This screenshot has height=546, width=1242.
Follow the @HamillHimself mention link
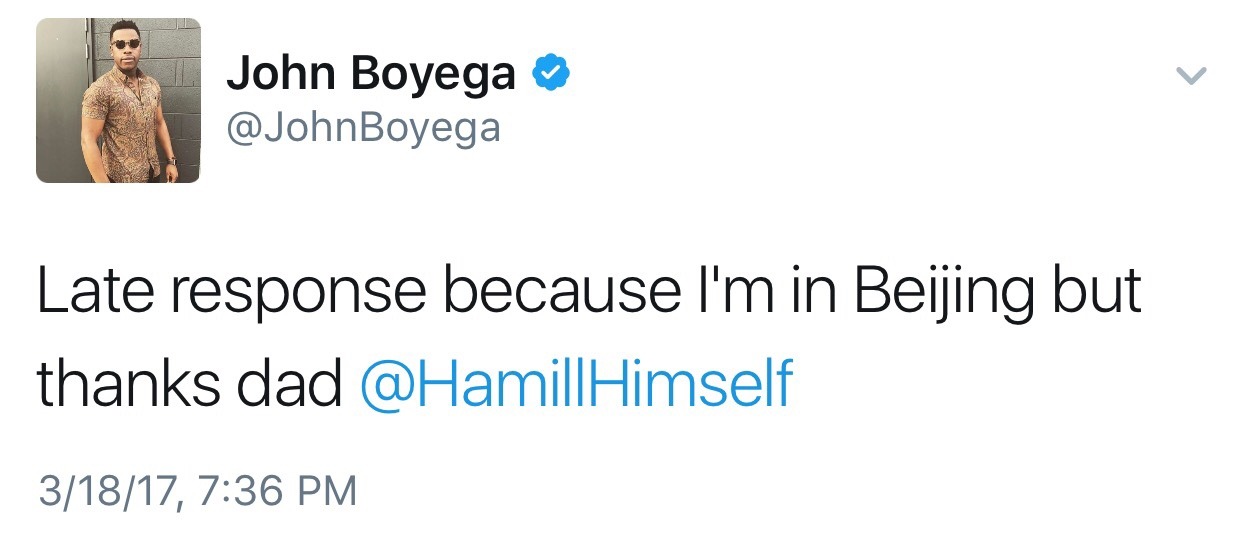[575, 384]
